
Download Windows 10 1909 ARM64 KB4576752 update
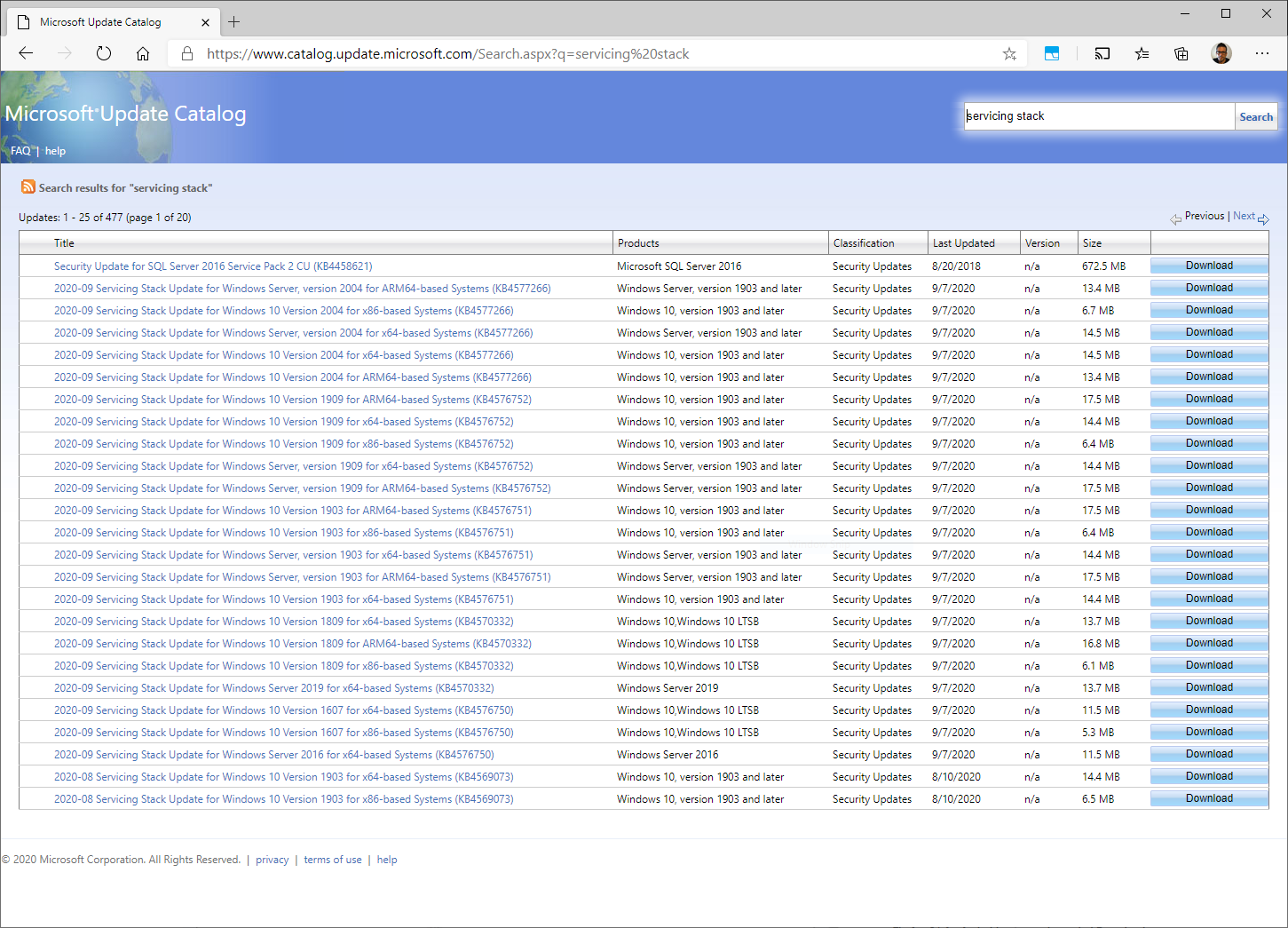pyautogui.click(x=1209, y=399)
